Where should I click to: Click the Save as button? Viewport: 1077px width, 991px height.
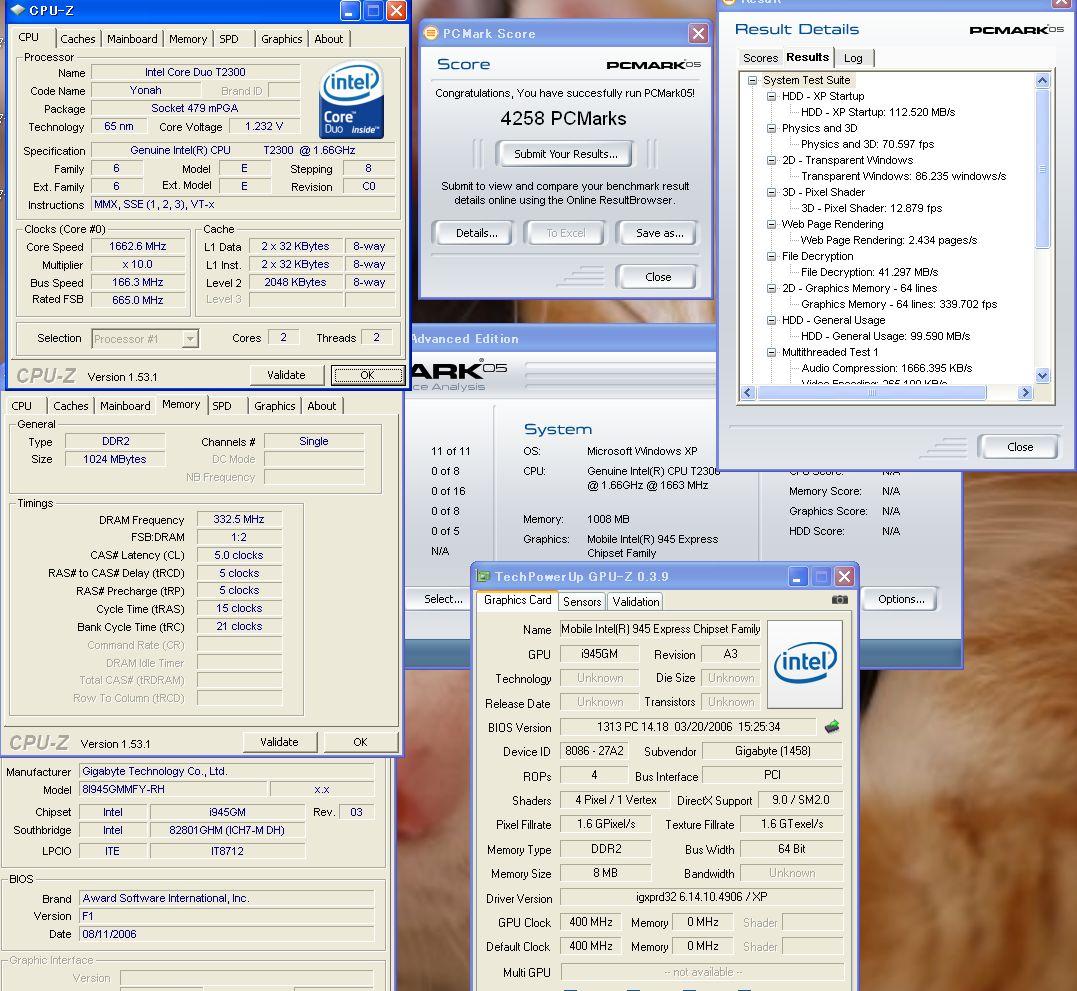pos(659,233)
